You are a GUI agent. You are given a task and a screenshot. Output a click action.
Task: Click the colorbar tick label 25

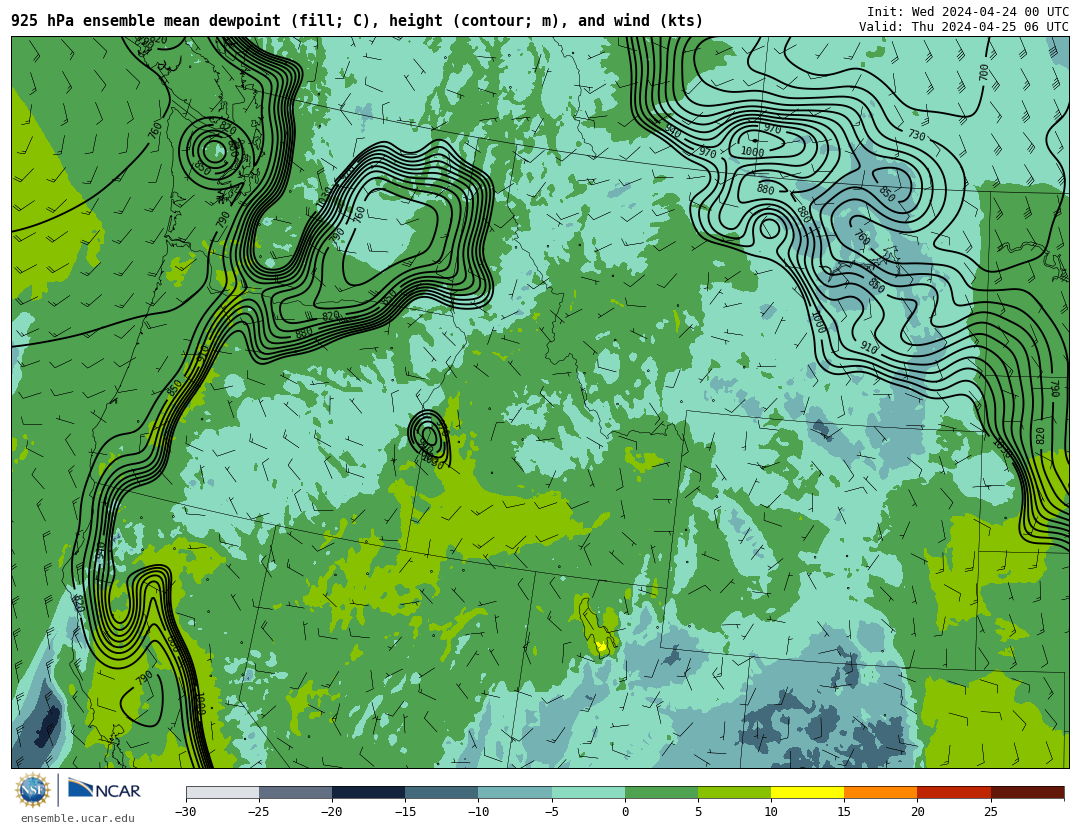tap(990, 812)
